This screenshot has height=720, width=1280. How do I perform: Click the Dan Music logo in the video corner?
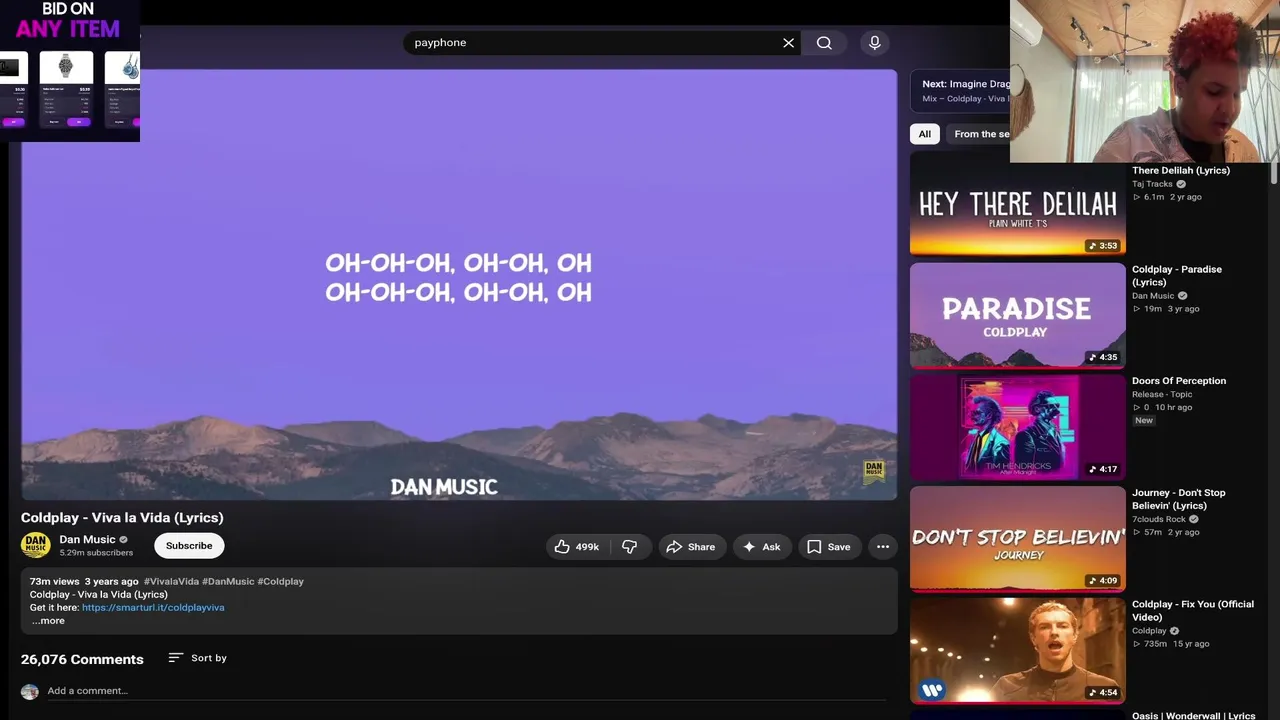[874, 471]
